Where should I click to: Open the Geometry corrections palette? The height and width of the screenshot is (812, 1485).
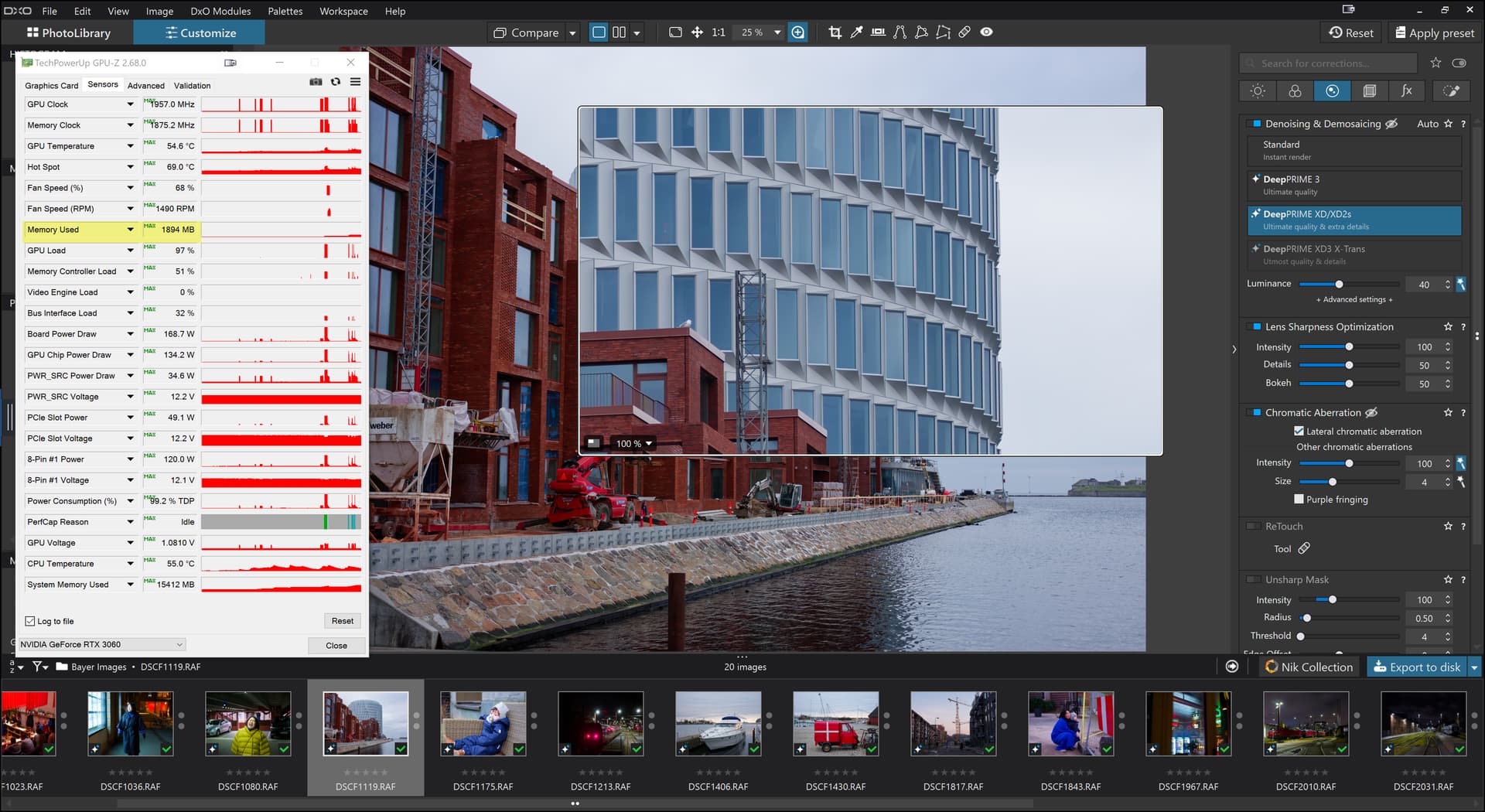[1369, 91]
